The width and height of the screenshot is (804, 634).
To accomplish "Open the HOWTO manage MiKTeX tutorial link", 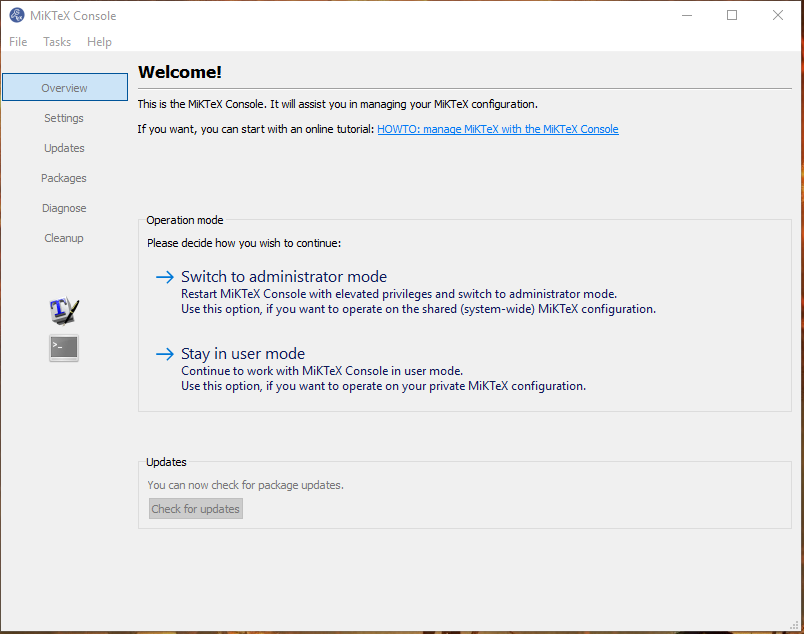I will coord(498,129).
